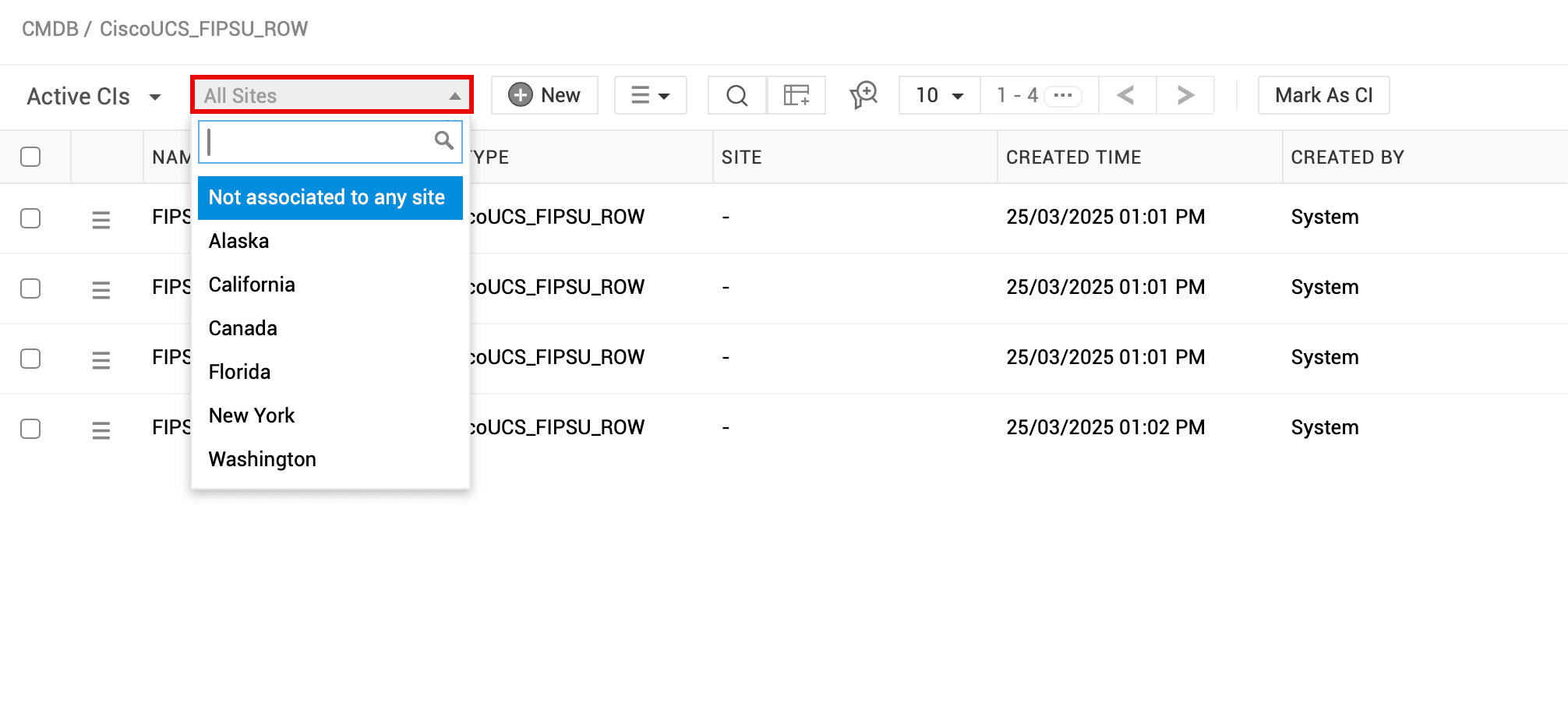Open the list actions menu dropdown
Viewport: 1568px width, 711px height.
pyautogui.click(x=650, y=96)
